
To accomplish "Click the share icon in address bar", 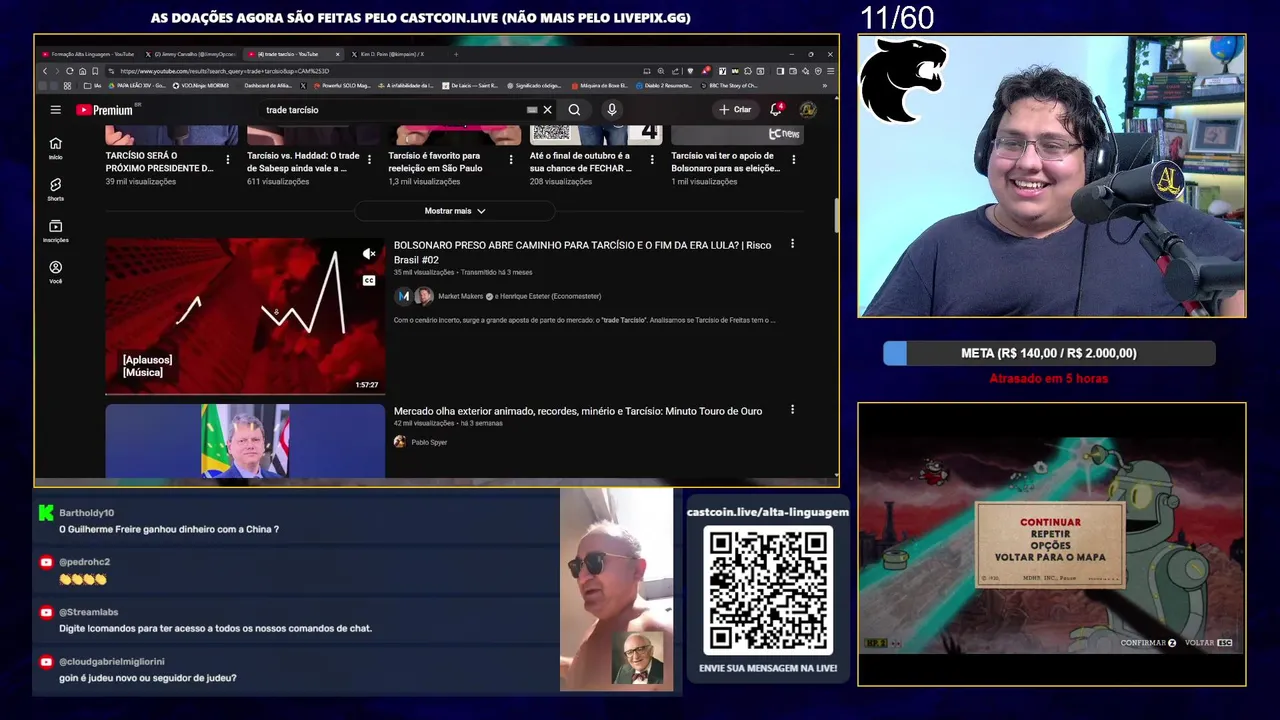I will pos(675,71).
